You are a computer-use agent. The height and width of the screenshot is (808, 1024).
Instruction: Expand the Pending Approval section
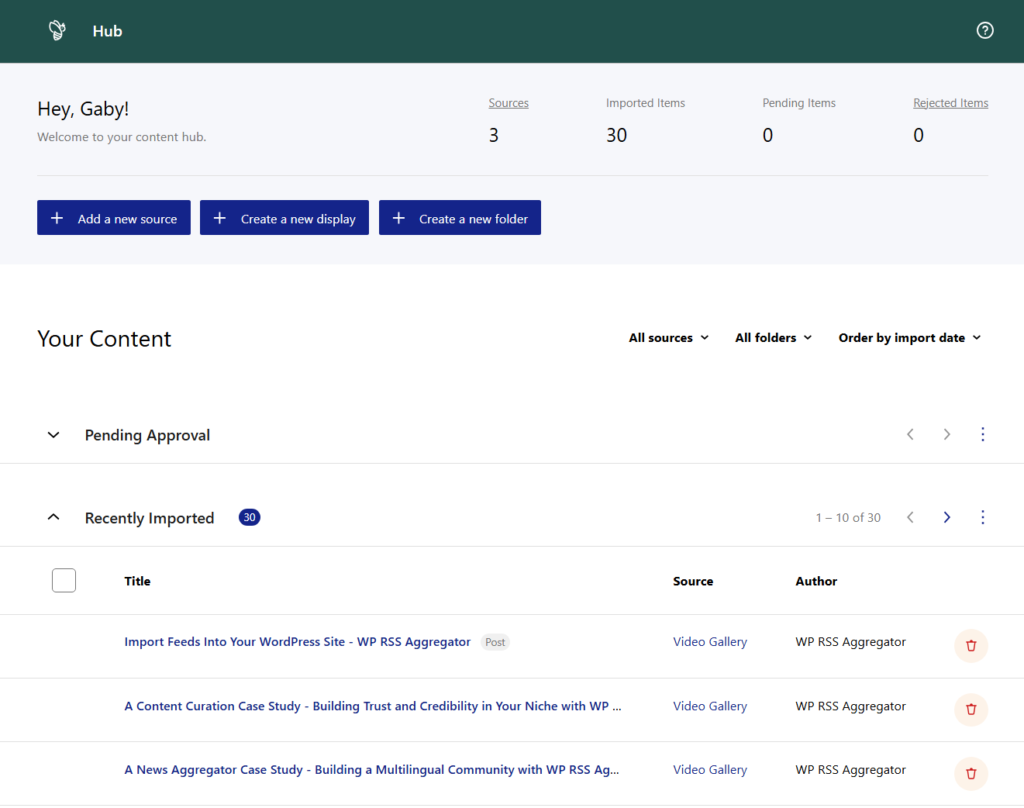click(54, 435)
